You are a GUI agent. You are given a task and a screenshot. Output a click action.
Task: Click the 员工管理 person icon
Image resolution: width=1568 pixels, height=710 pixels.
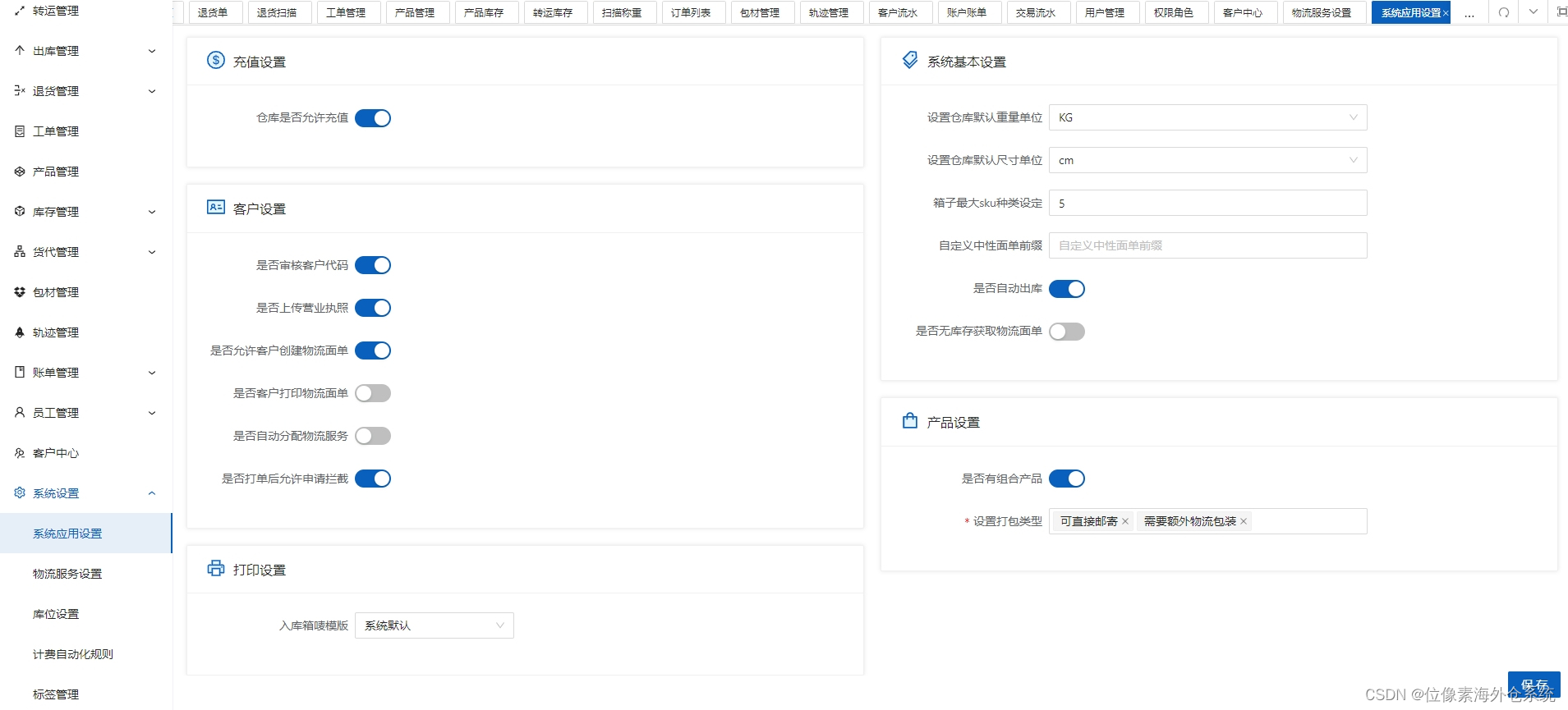point(20,412)
